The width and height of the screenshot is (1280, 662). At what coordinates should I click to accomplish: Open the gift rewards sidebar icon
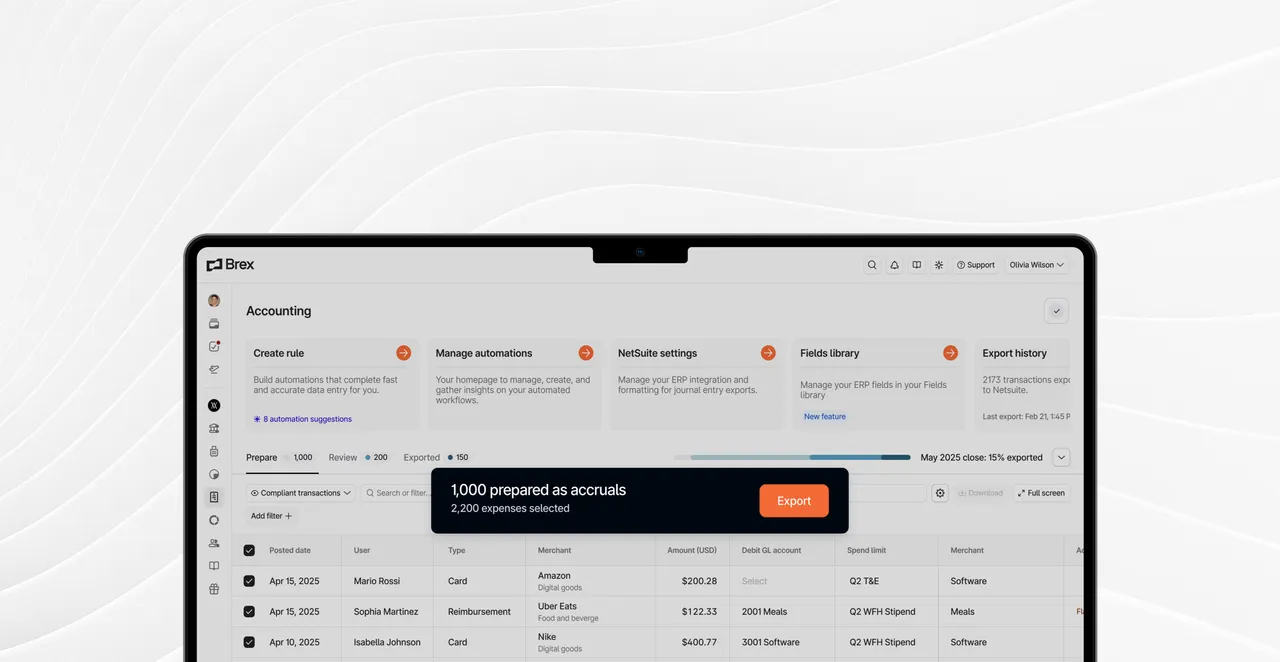(x=214, y=589)
